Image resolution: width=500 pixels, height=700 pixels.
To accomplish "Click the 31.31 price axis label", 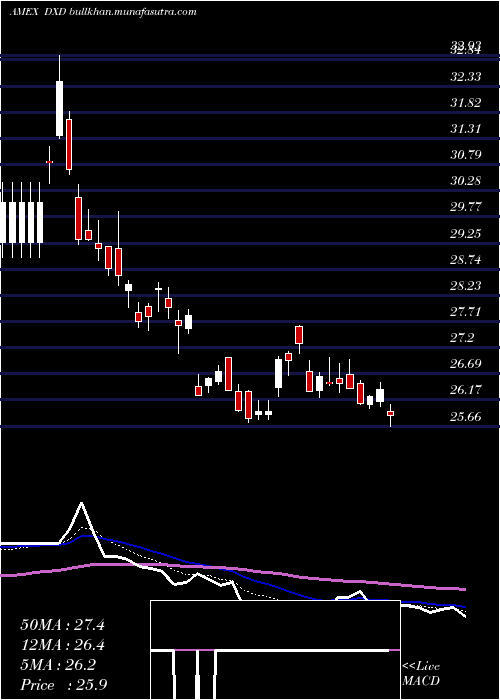I will click(x=466, y=129).
